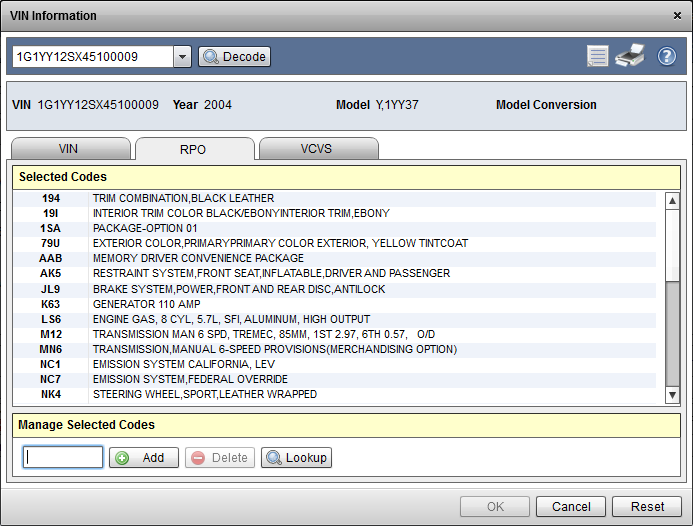
Task: Click the VIN value in info panel
Action: (98, 105)
